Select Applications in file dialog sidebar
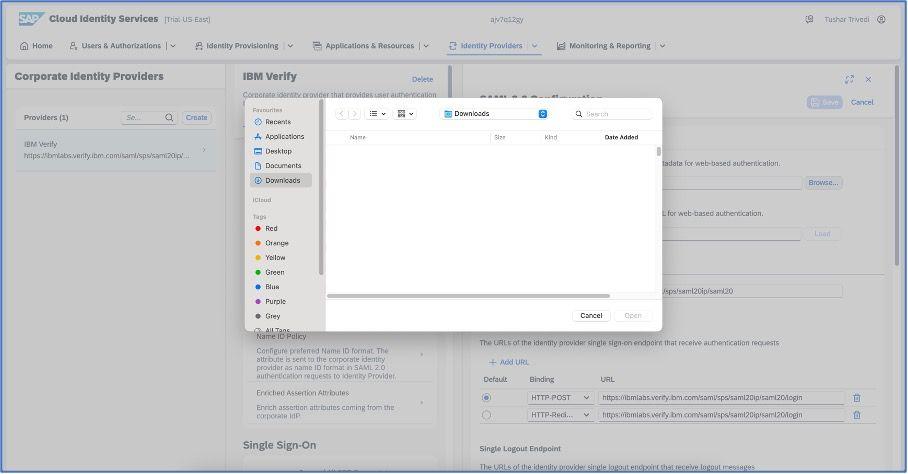 tap(281, 137)
